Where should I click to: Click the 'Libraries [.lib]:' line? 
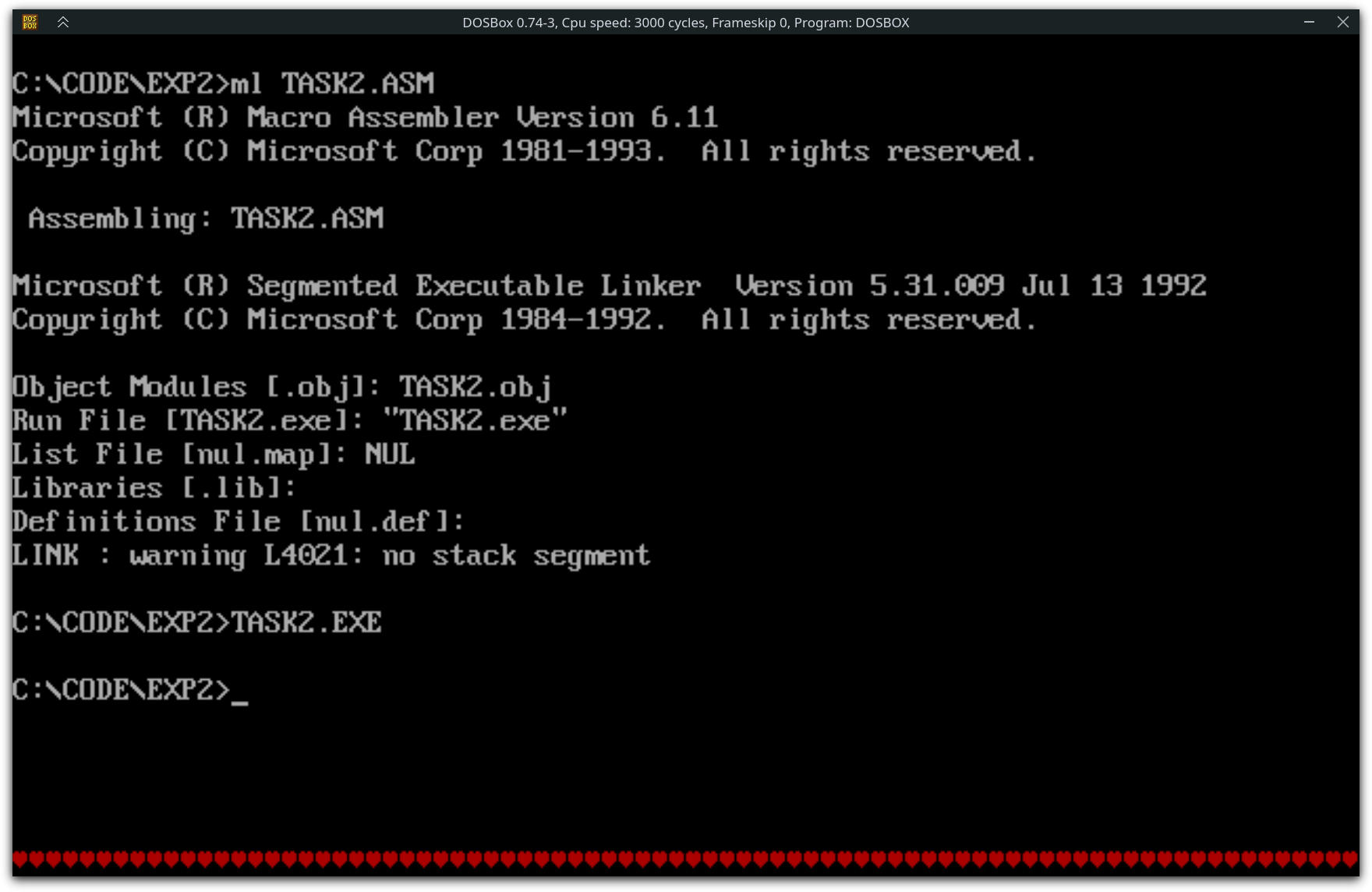[154, 488]
